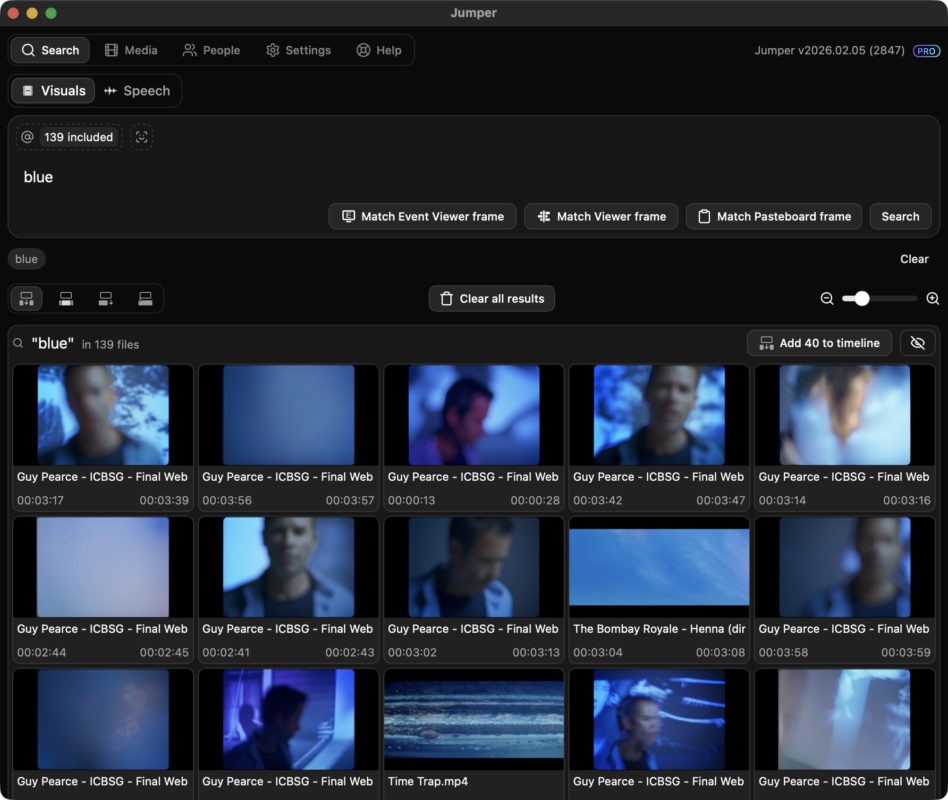This screenshot has height=800, width=948.
Task: Click the face scan icon next to included
Action: point(141,137)
